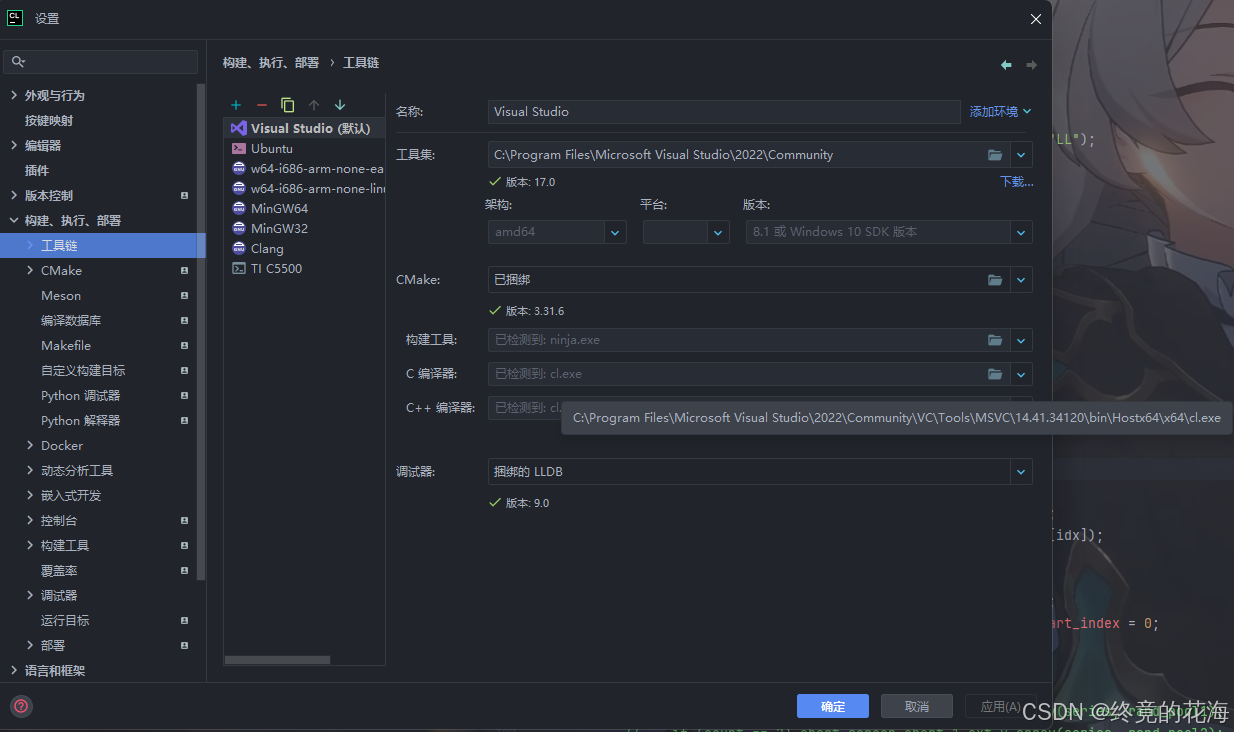Click the 应用(A) button

click(x=1000, y=706)
